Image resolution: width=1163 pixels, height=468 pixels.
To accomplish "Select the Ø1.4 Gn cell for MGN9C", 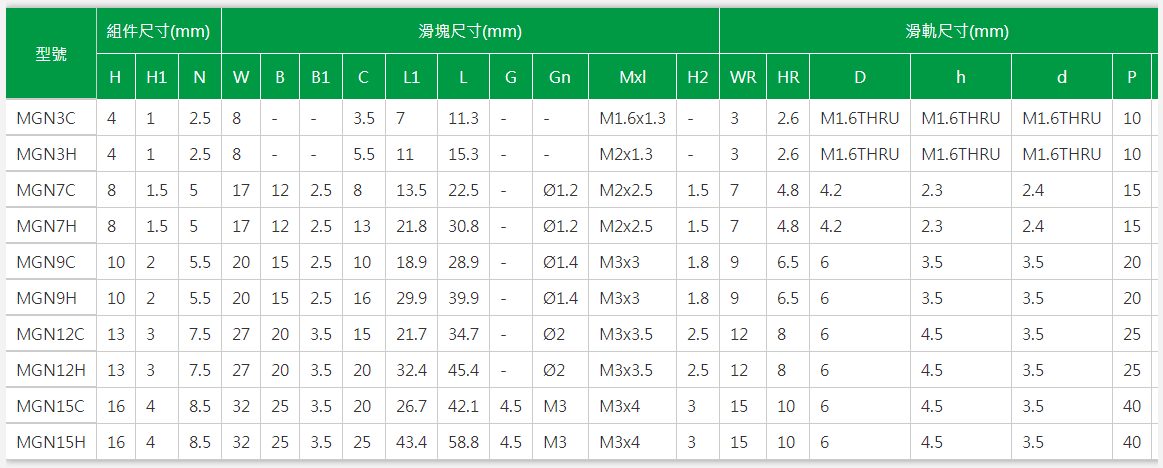I will click(560, 262).
